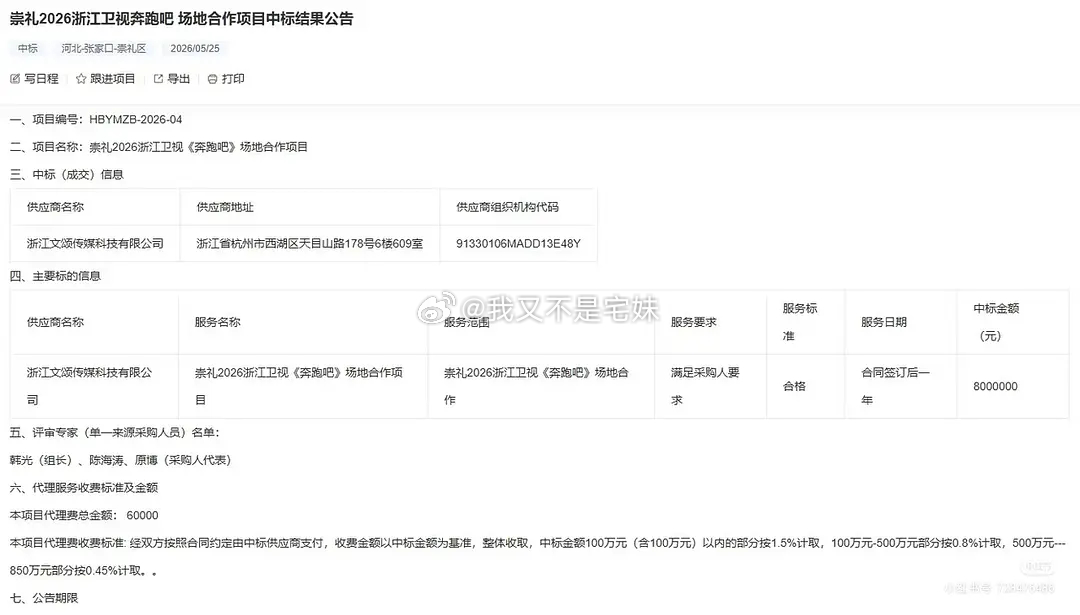This screenshot has width=1080, height=615.
Task: Click the 跟进项目 star icon
Action: pos(81,79)
